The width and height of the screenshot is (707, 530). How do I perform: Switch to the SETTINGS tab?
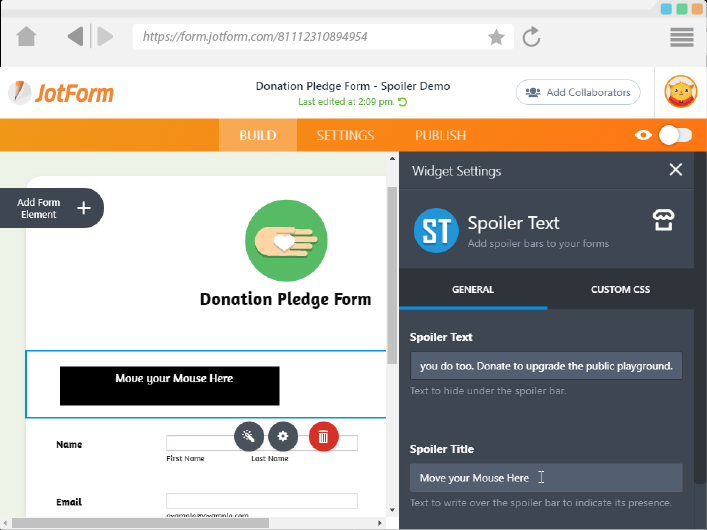345,135
